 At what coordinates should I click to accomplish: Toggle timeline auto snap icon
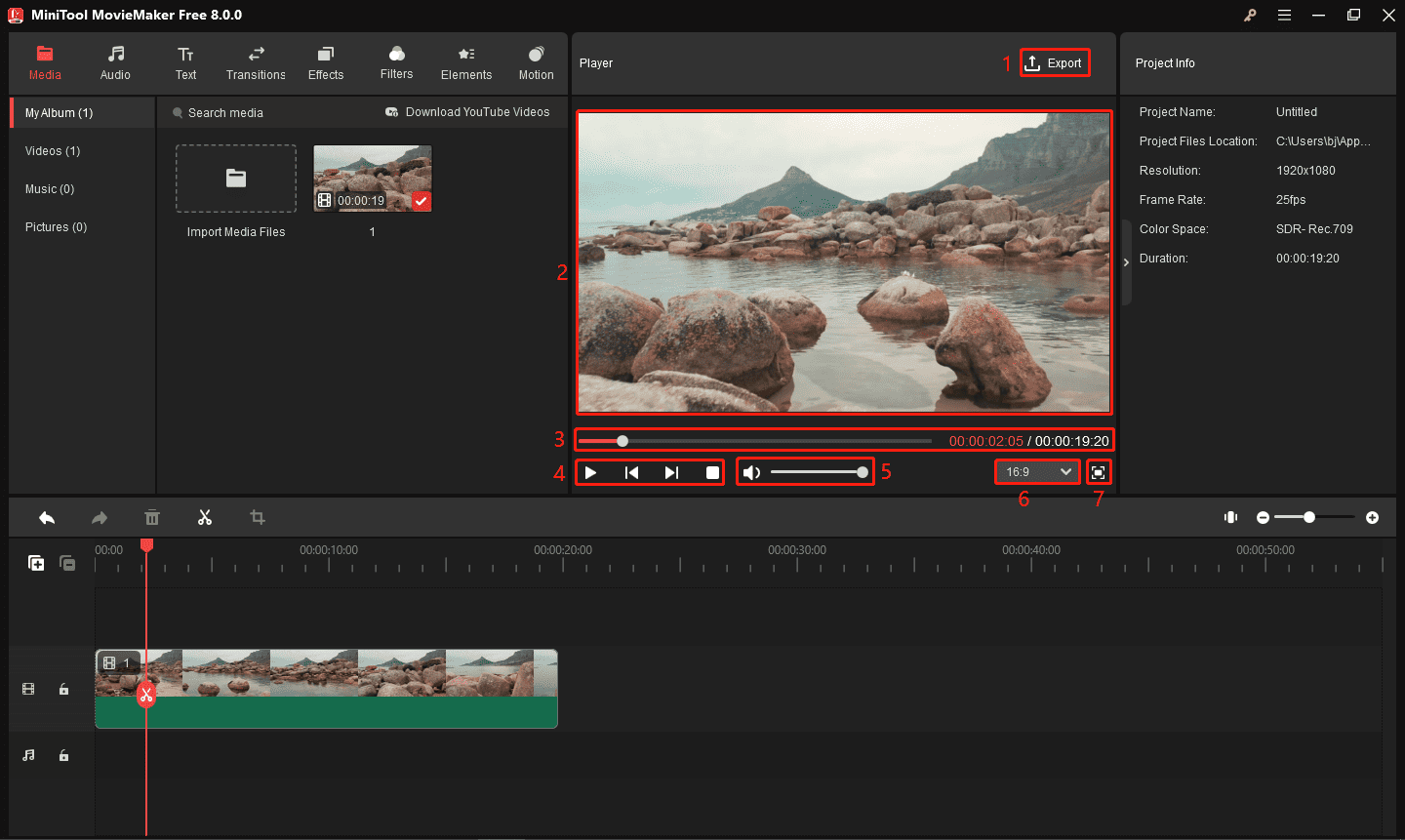1231,517
